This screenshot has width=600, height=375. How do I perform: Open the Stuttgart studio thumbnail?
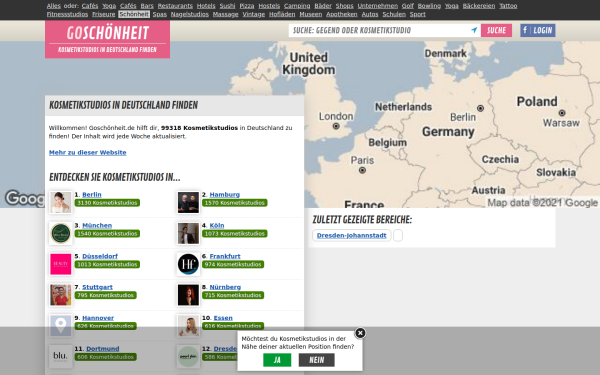point(60,295)
